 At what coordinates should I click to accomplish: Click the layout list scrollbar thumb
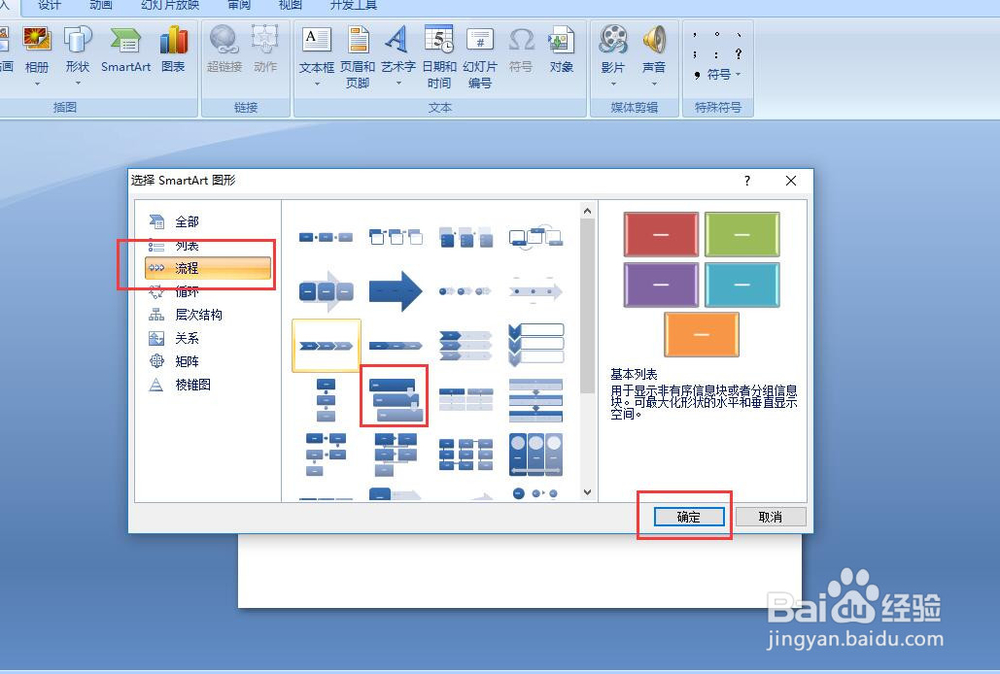[587, 306]
